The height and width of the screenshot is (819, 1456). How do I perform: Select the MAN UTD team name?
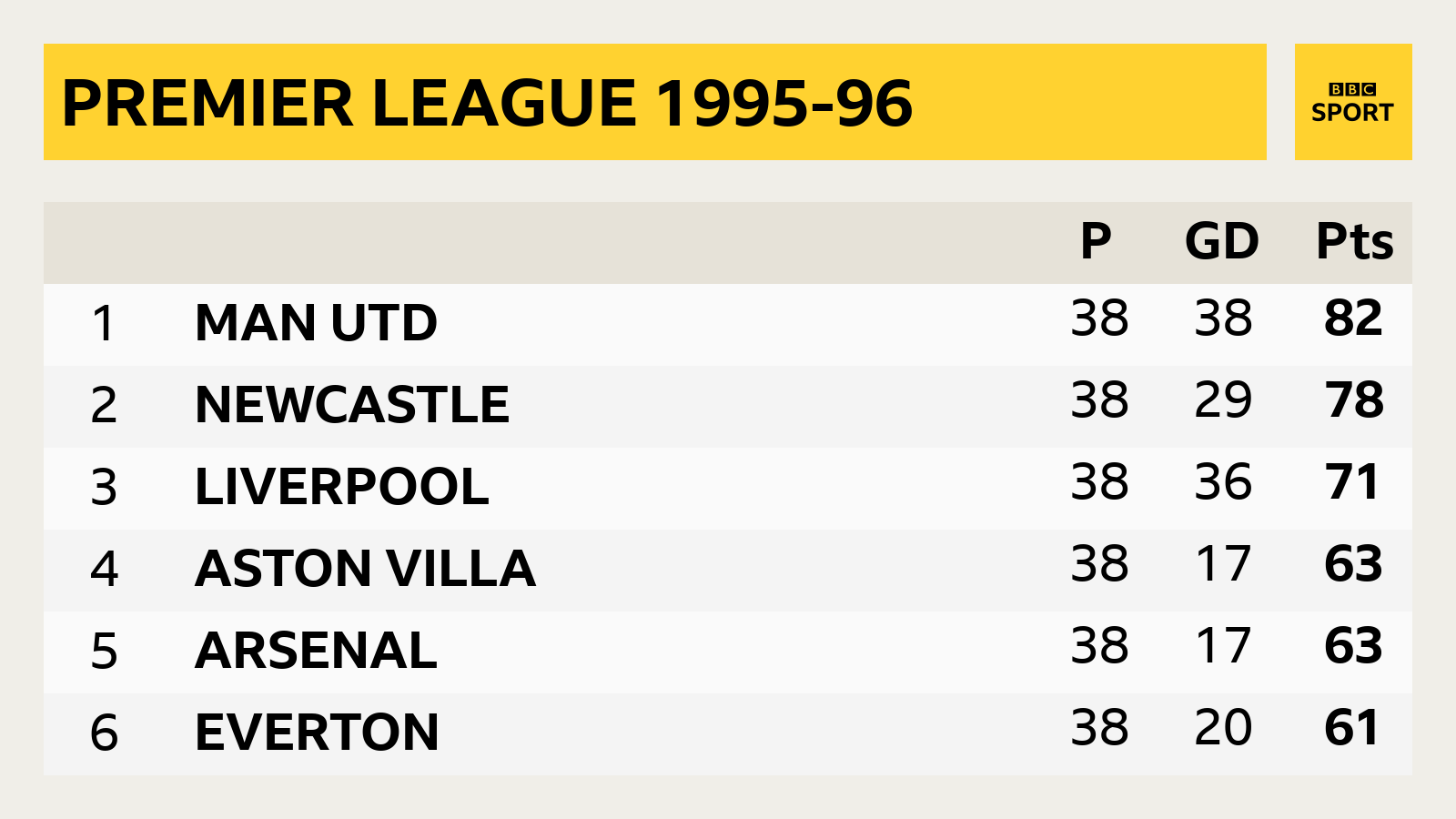click(317, 323)
